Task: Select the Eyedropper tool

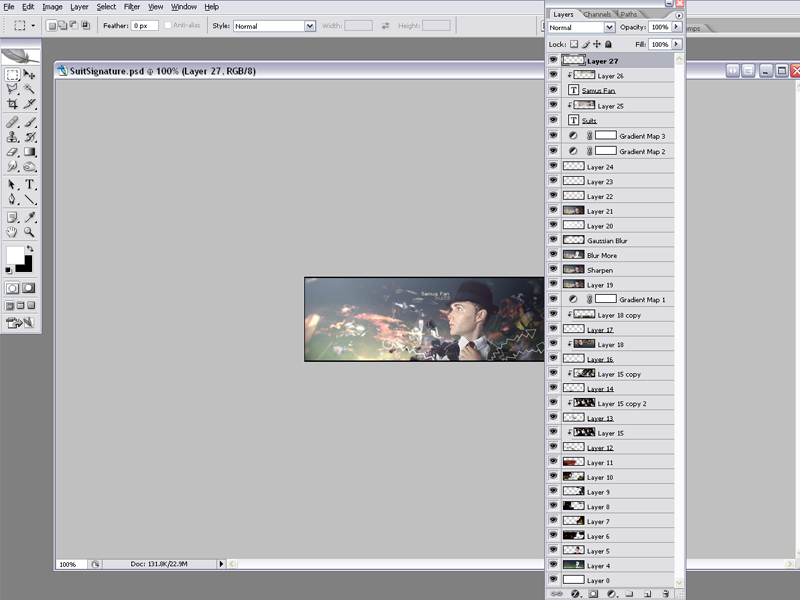Action: 30,217
